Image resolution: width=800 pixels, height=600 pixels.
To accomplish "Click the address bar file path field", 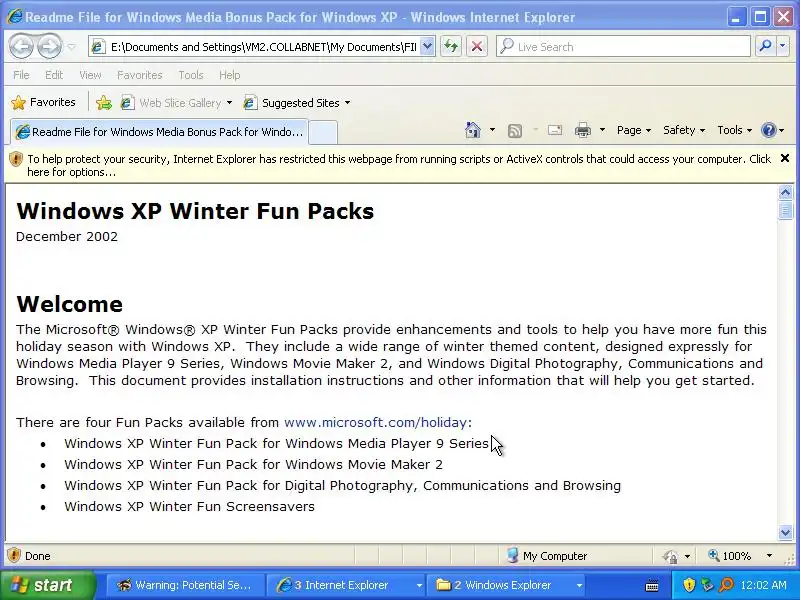I will coord(263,47).
